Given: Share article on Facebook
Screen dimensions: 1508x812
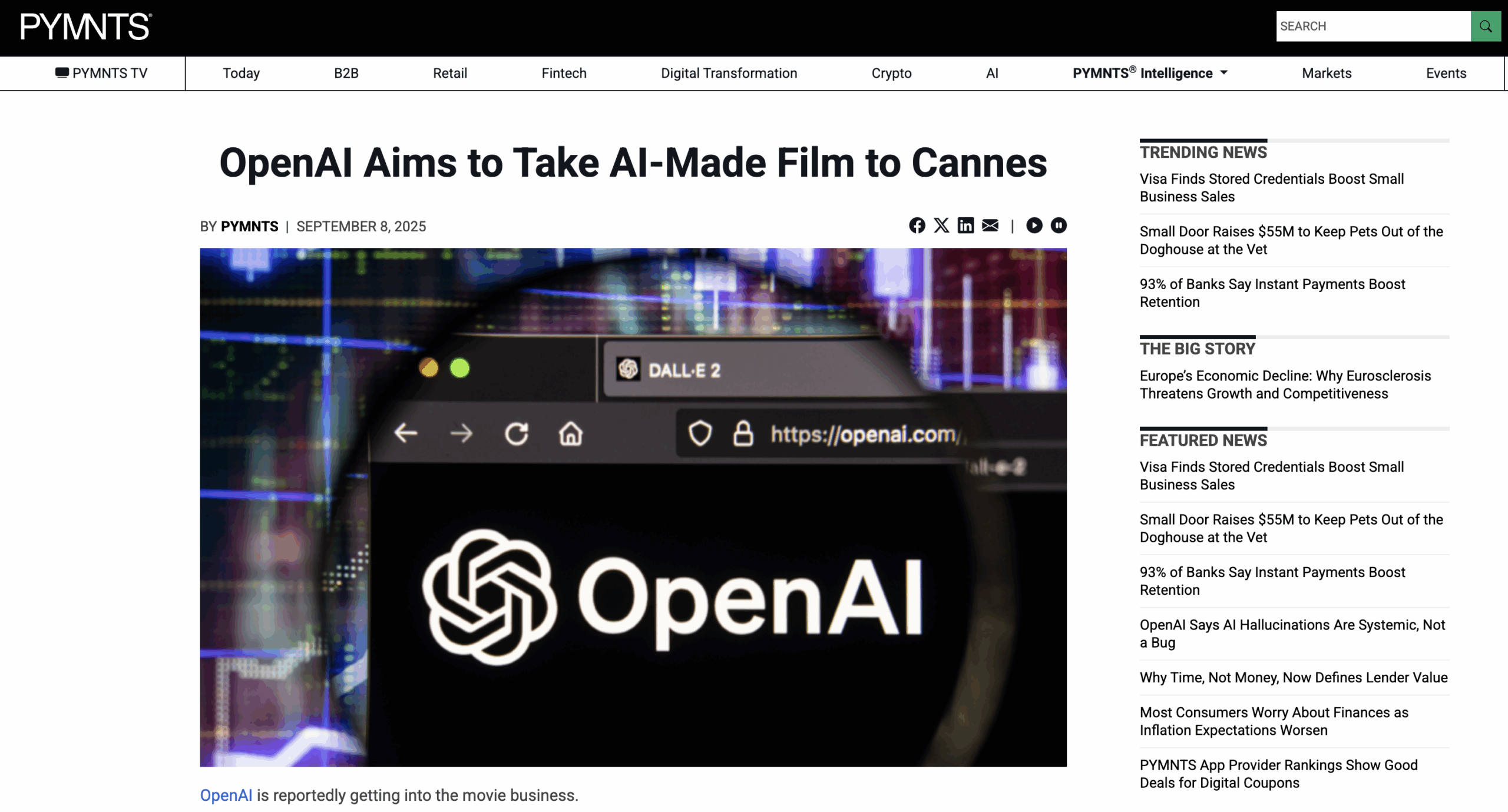Looking at the screenshot, I should tap(917, 226).
